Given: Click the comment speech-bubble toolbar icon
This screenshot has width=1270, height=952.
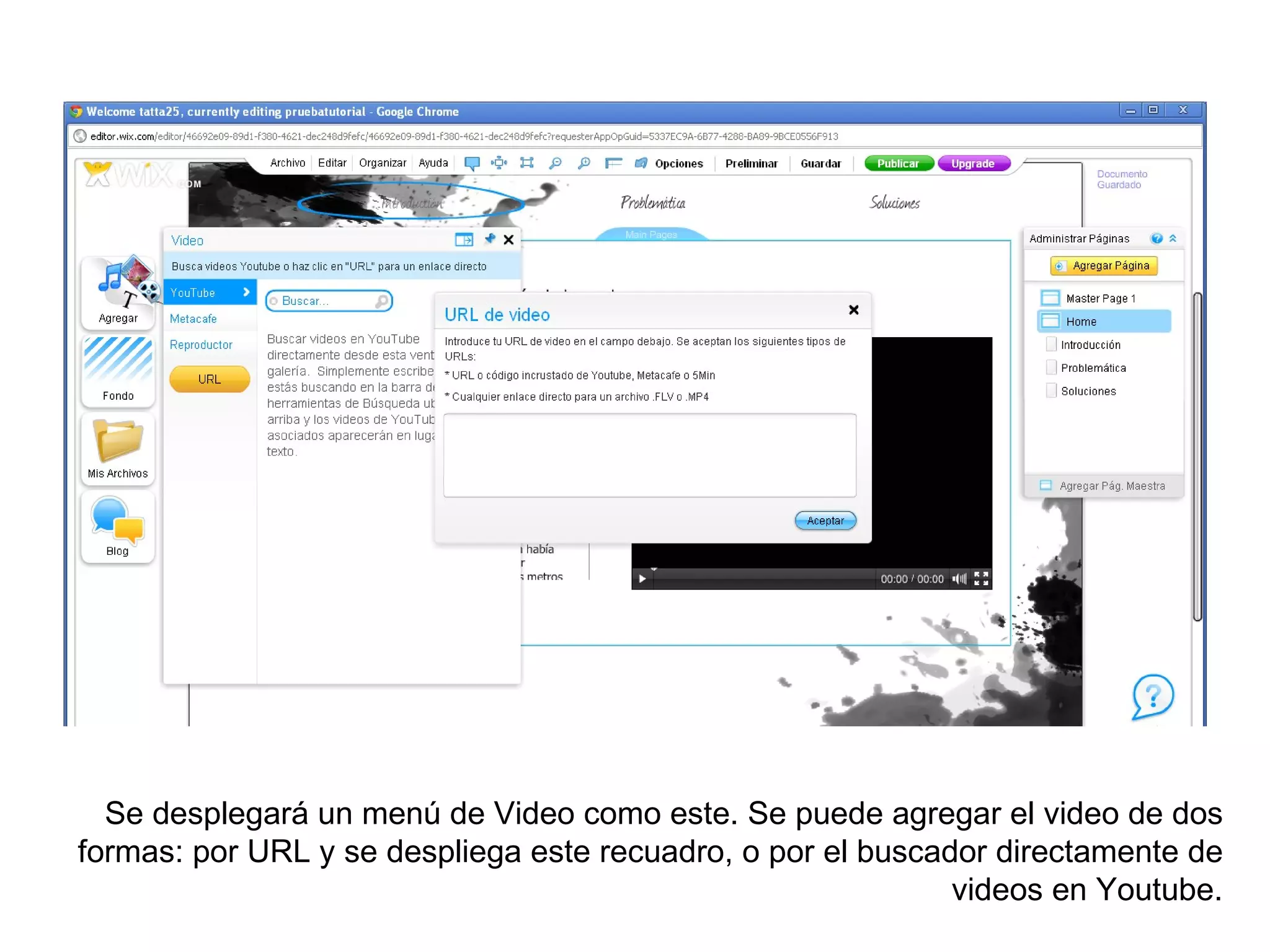Looking at the screenshot, I should (472, 163).
